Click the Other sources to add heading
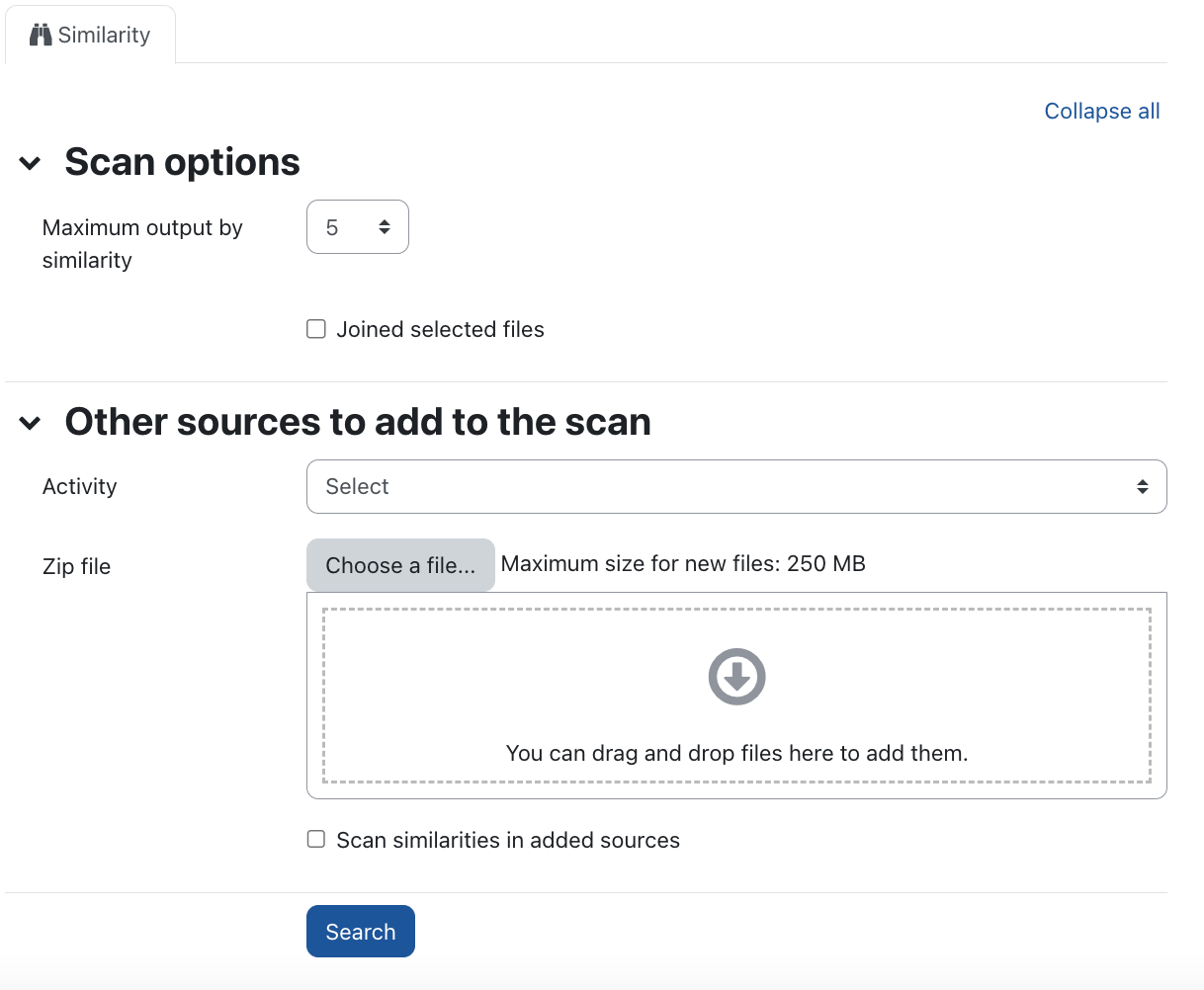Image resolution: width=1204 pixels, height=990 pixels. [357, 422]
